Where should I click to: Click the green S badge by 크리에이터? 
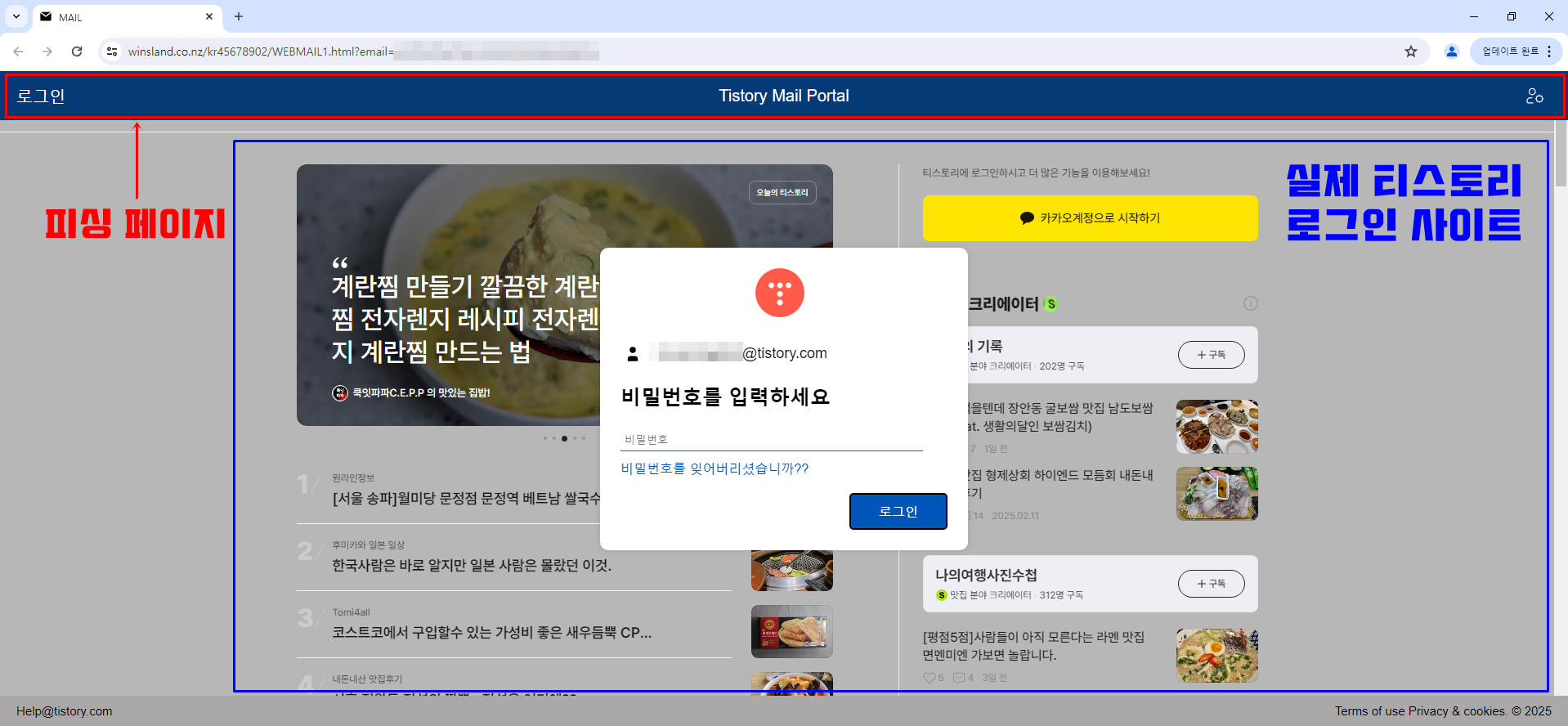(x=1051, y=304)
